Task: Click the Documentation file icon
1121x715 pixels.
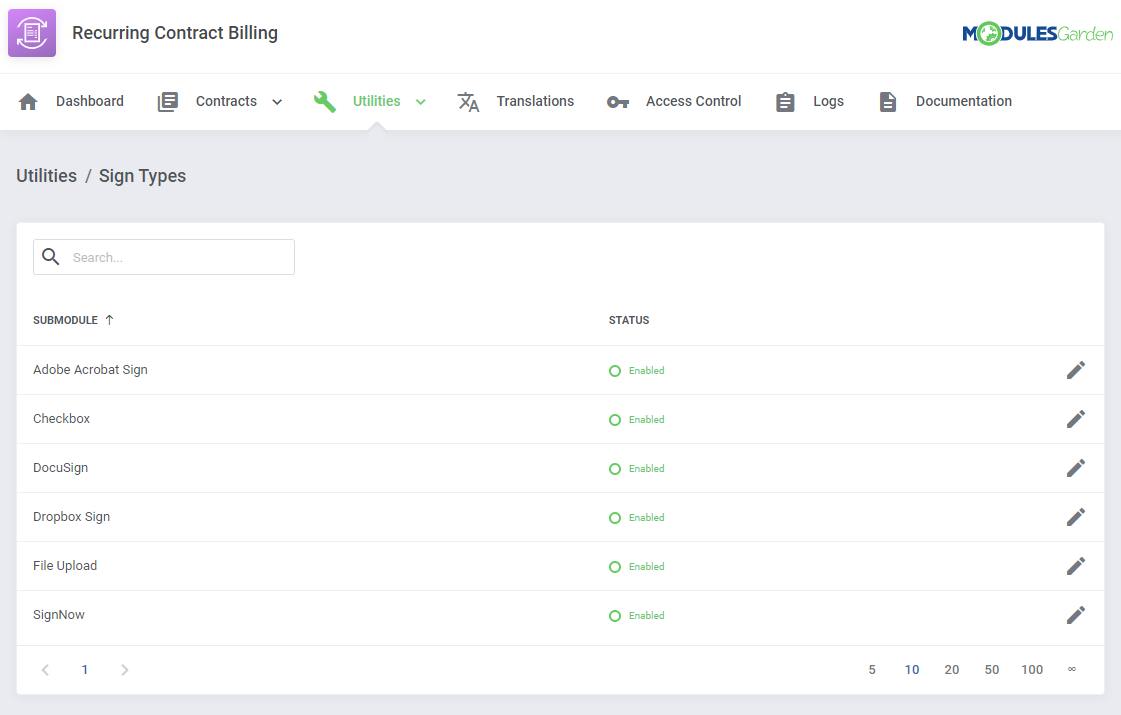Action: click(x=887, y=102)
